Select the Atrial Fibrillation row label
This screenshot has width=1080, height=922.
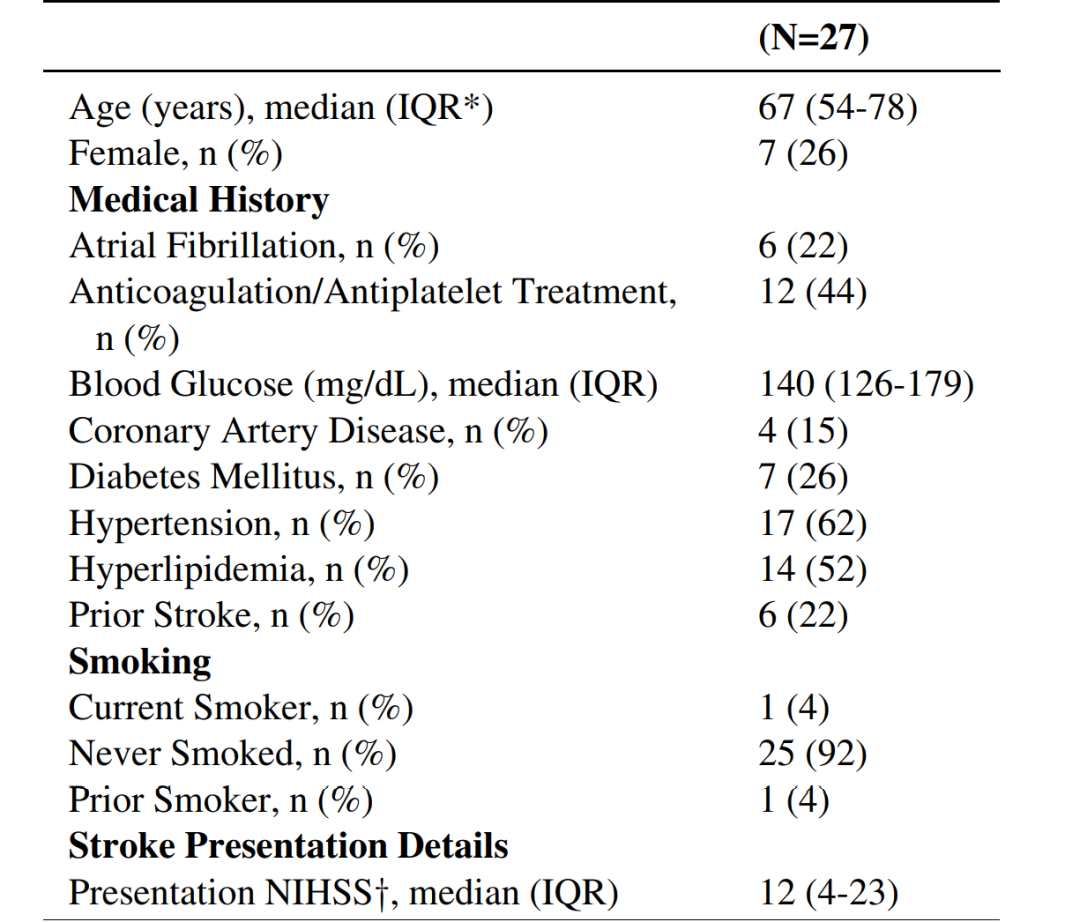click(x=253, y=246)
